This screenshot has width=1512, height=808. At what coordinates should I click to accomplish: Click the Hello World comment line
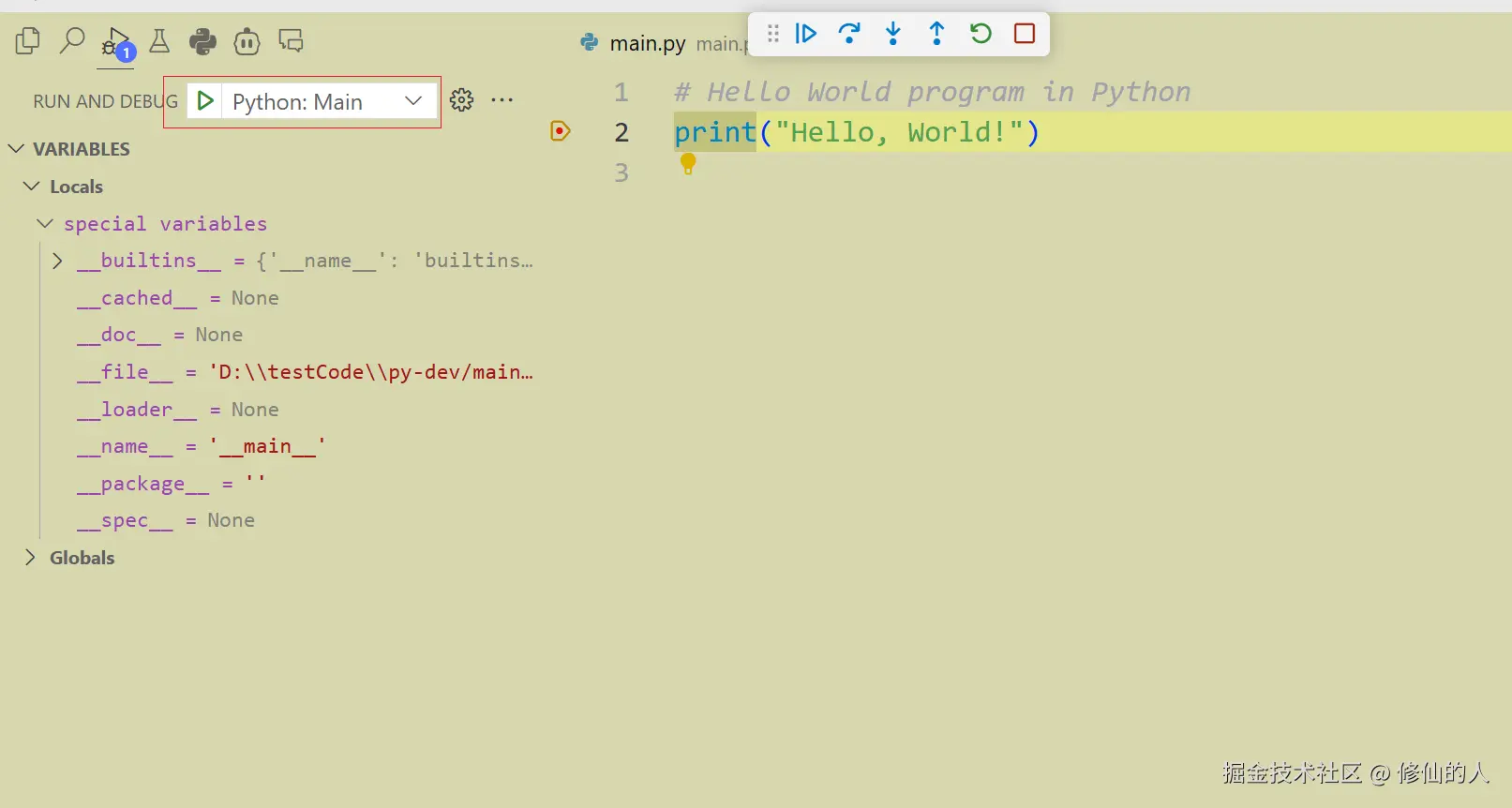[933, 92]
